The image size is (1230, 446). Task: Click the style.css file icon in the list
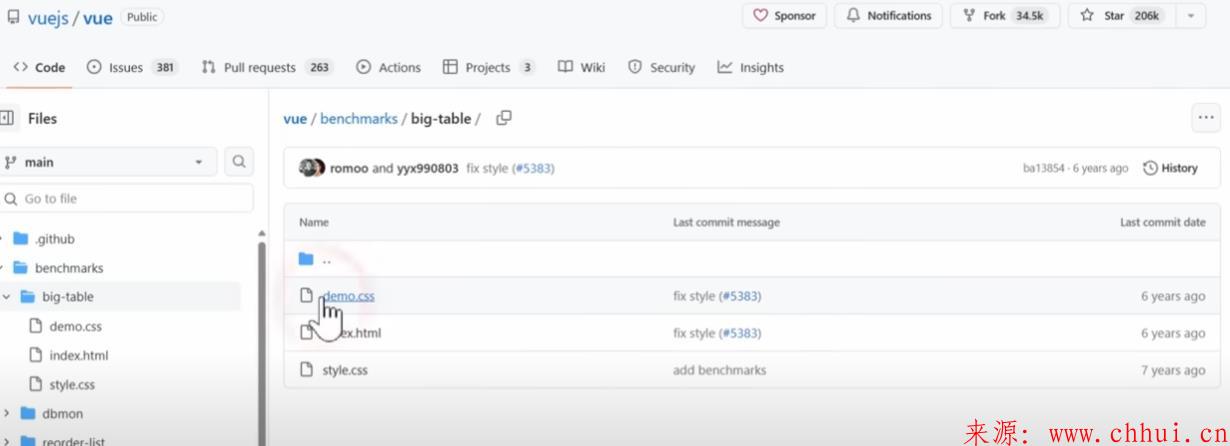[307, 370]
